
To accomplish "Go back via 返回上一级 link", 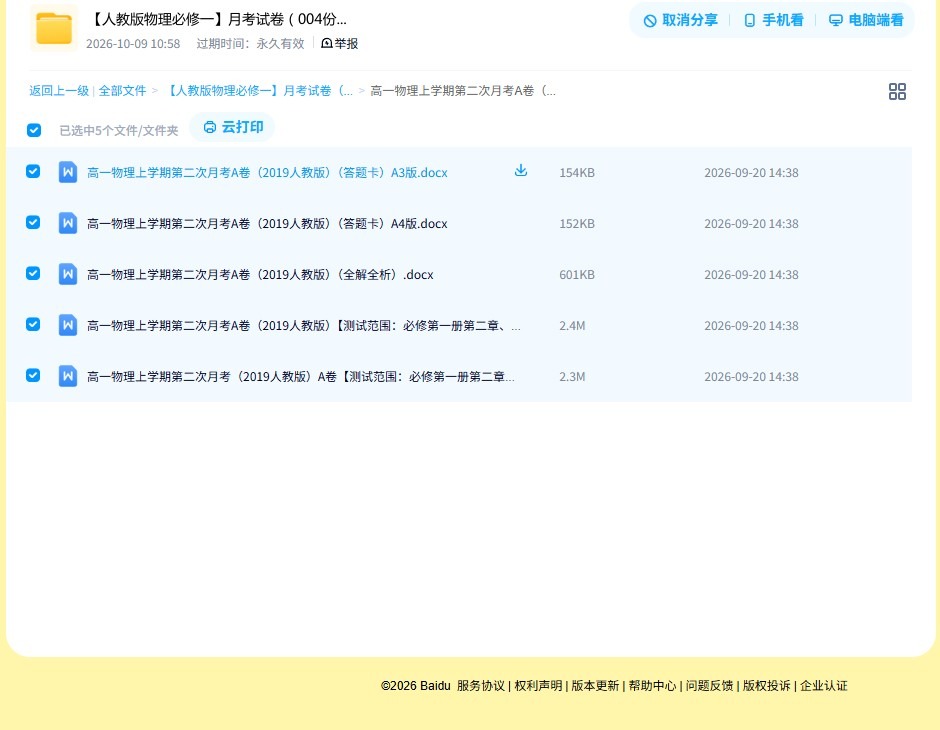I will click(x=59, y=91).
